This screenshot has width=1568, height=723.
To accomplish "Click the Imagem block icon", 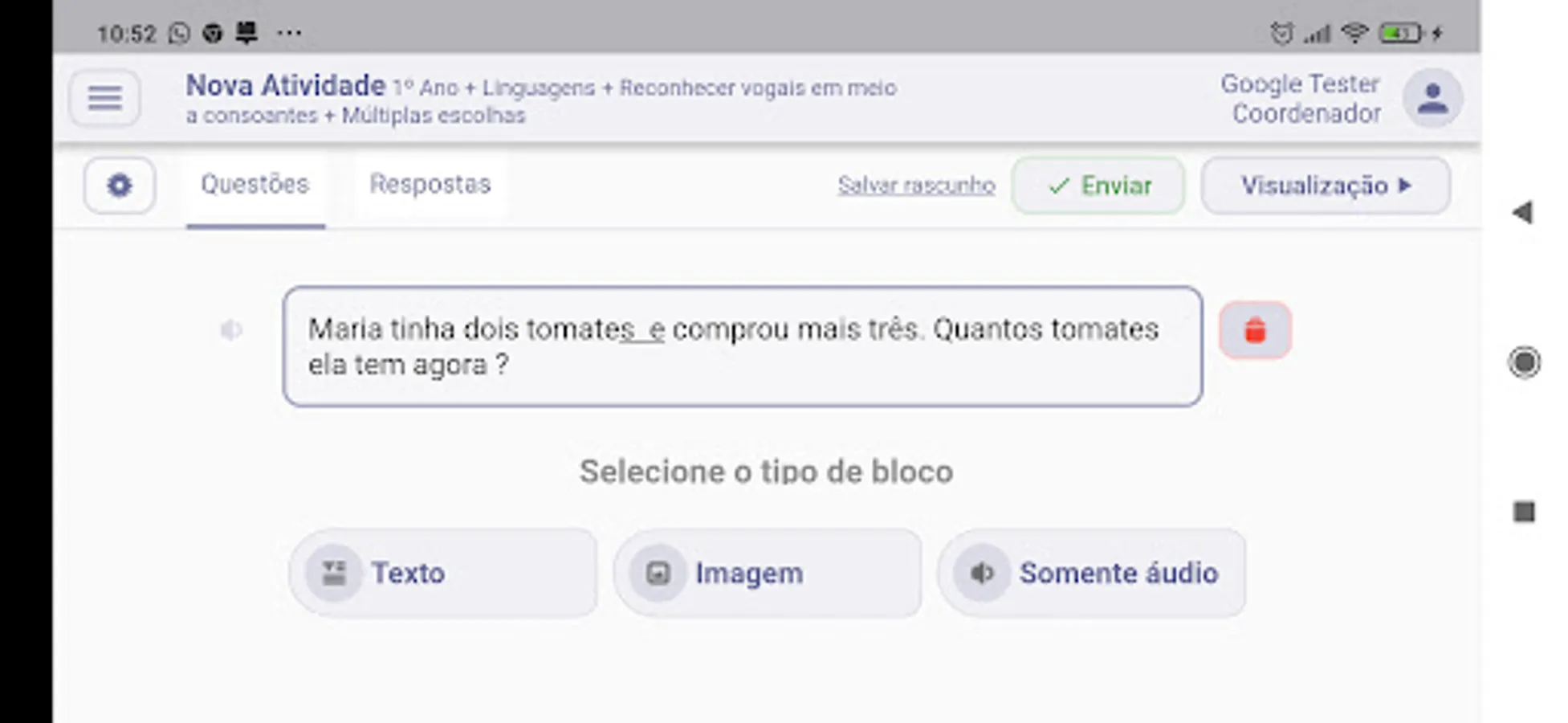I will pos(658,573).
